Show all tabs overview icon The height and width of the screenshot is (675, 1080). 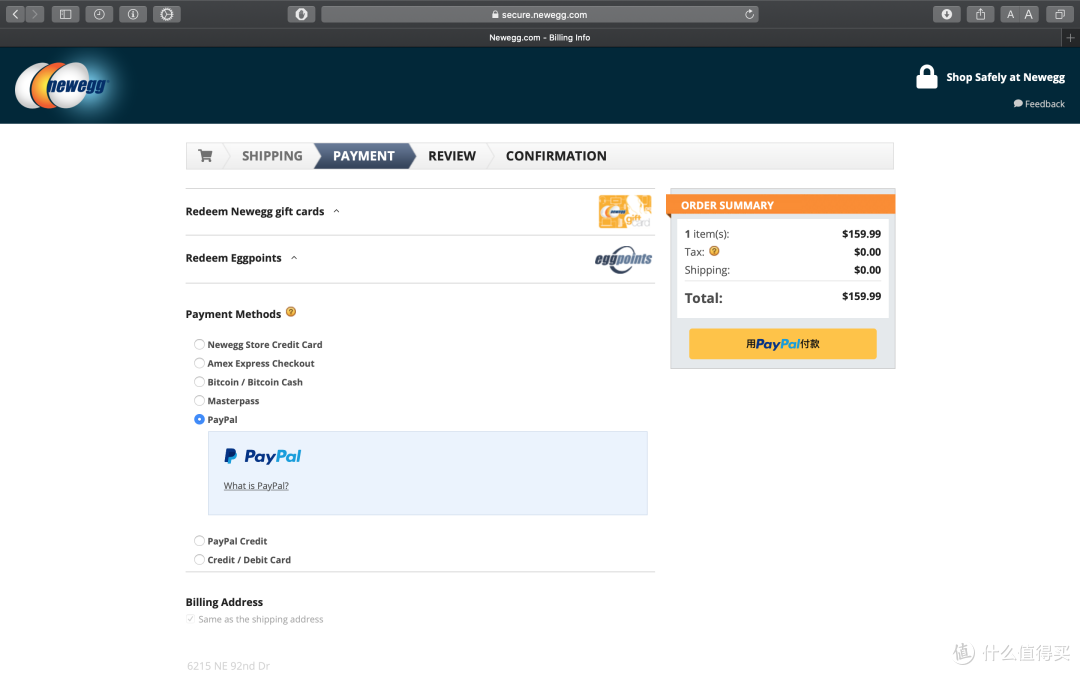1059,14
